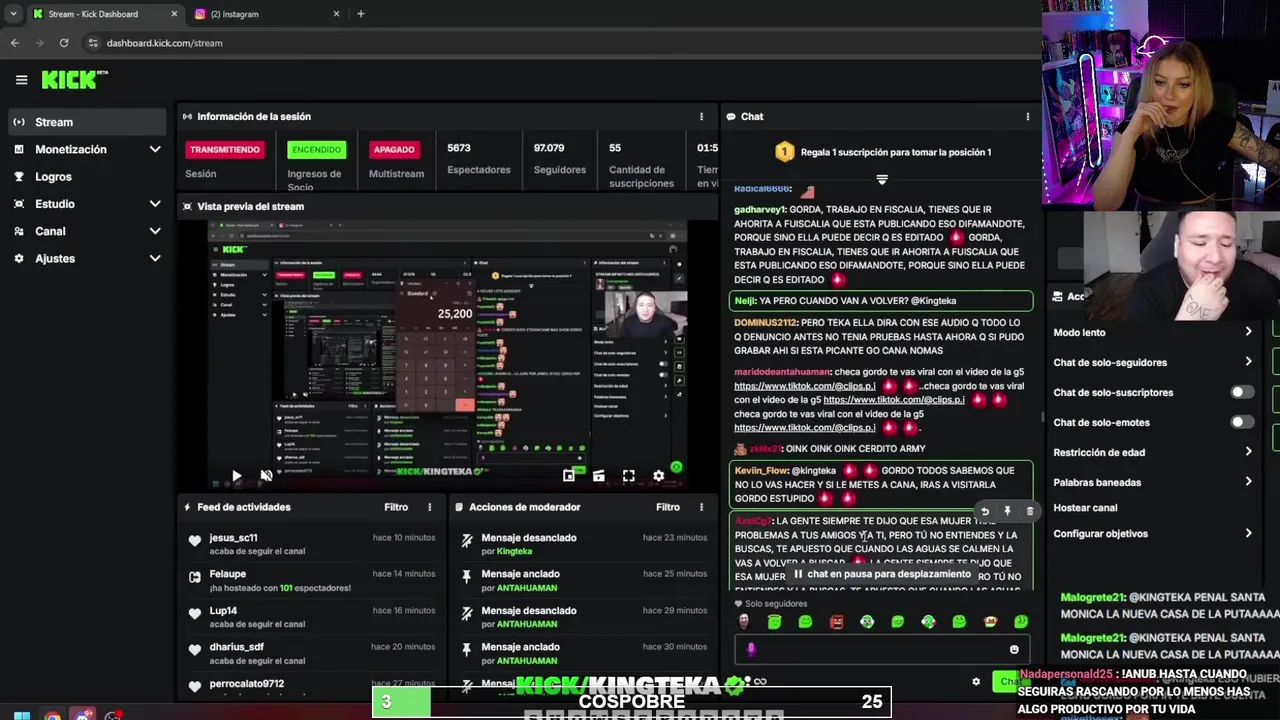
Task: Toggle theater mode on the stream preview
Action: point(598,476)
